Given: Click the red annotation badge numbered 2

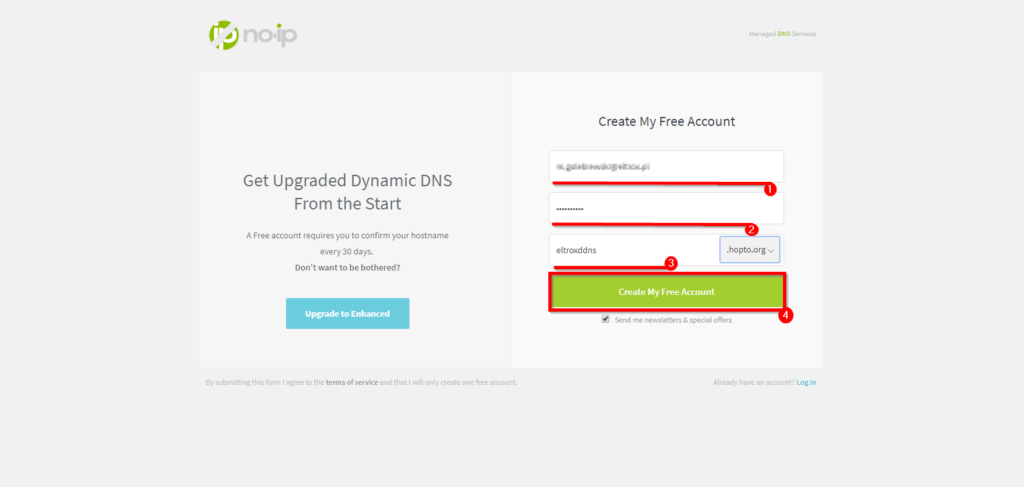Looking at the screenshot, I should click(751, 228).
